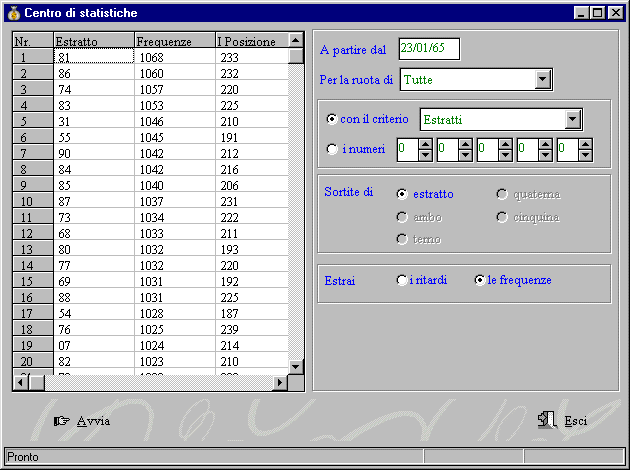
Task: Click the horizontal scrollbar thumb
Action: tap(37, 382)
